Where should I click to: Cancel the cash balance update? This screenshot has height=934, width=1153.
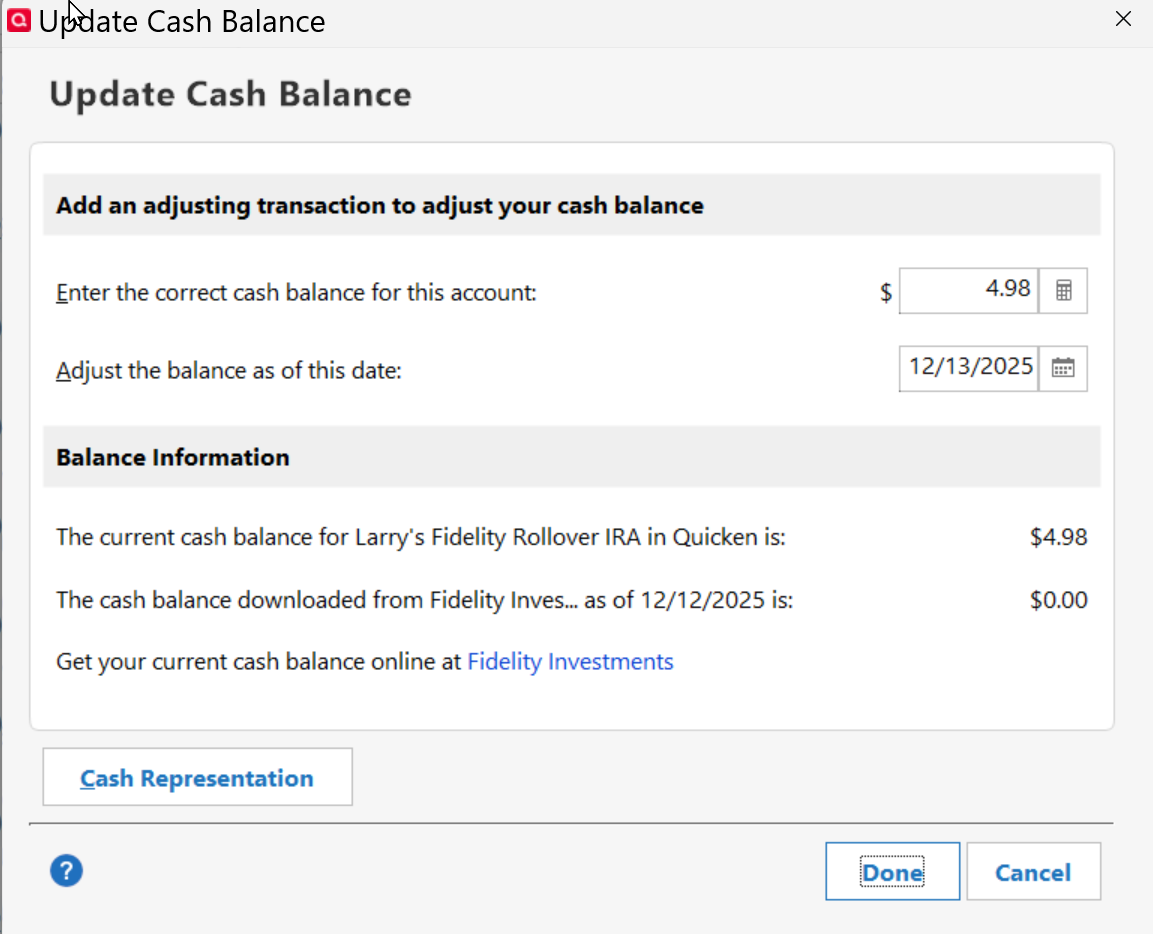point(1033,872)
